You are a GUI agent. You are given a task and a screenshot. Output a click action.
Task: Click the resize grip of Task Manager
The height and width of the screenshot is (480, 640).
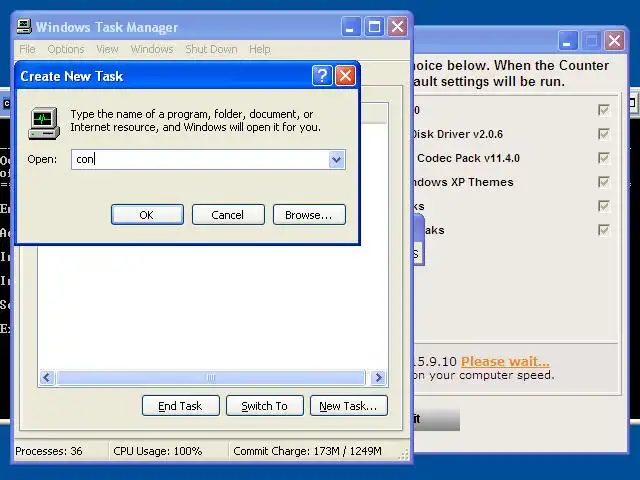(x=403, y=455)
